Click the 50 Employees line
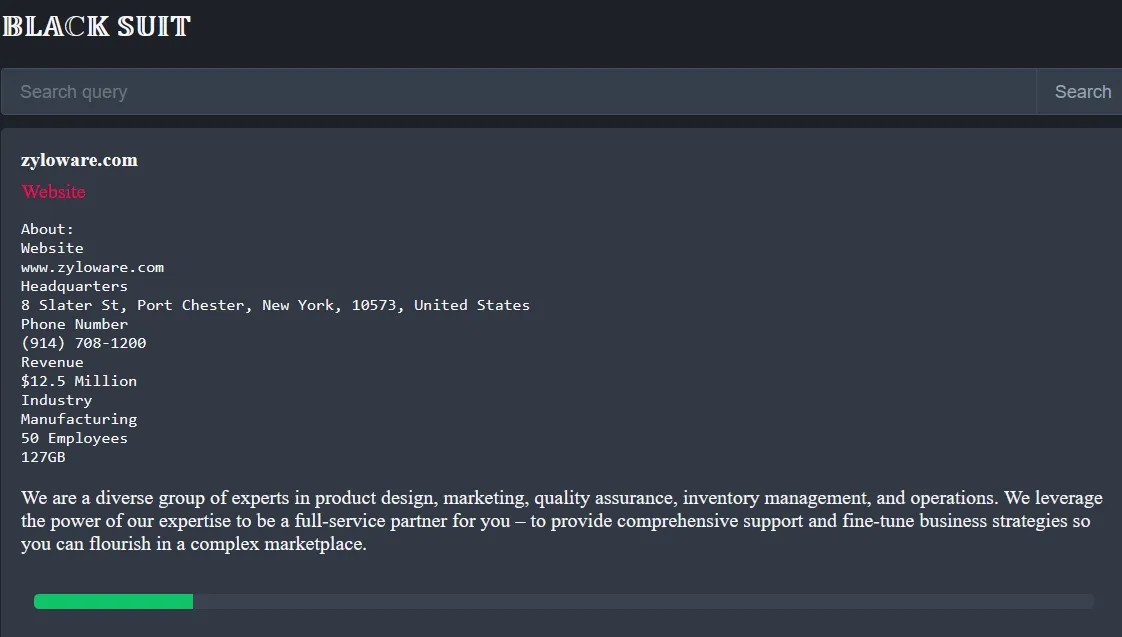 (x=74, y=438)
